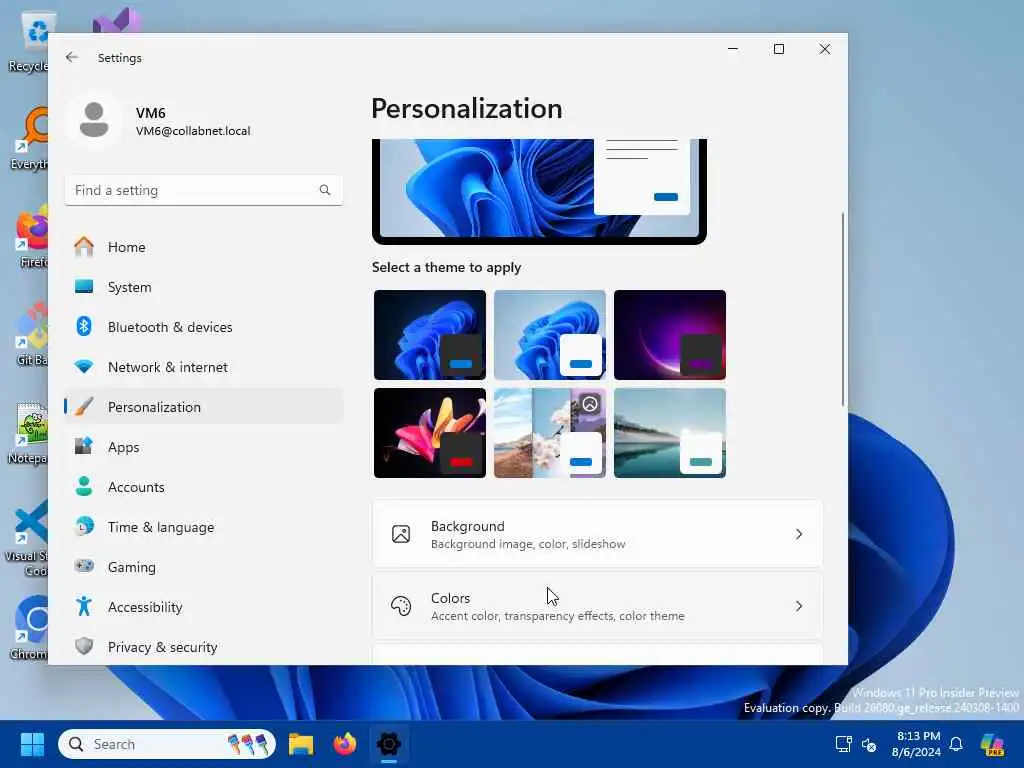Click the Settings window vertical scrollbar
Screen dimensions: 1024x768
pyautogui.click(x=842, y=308)
